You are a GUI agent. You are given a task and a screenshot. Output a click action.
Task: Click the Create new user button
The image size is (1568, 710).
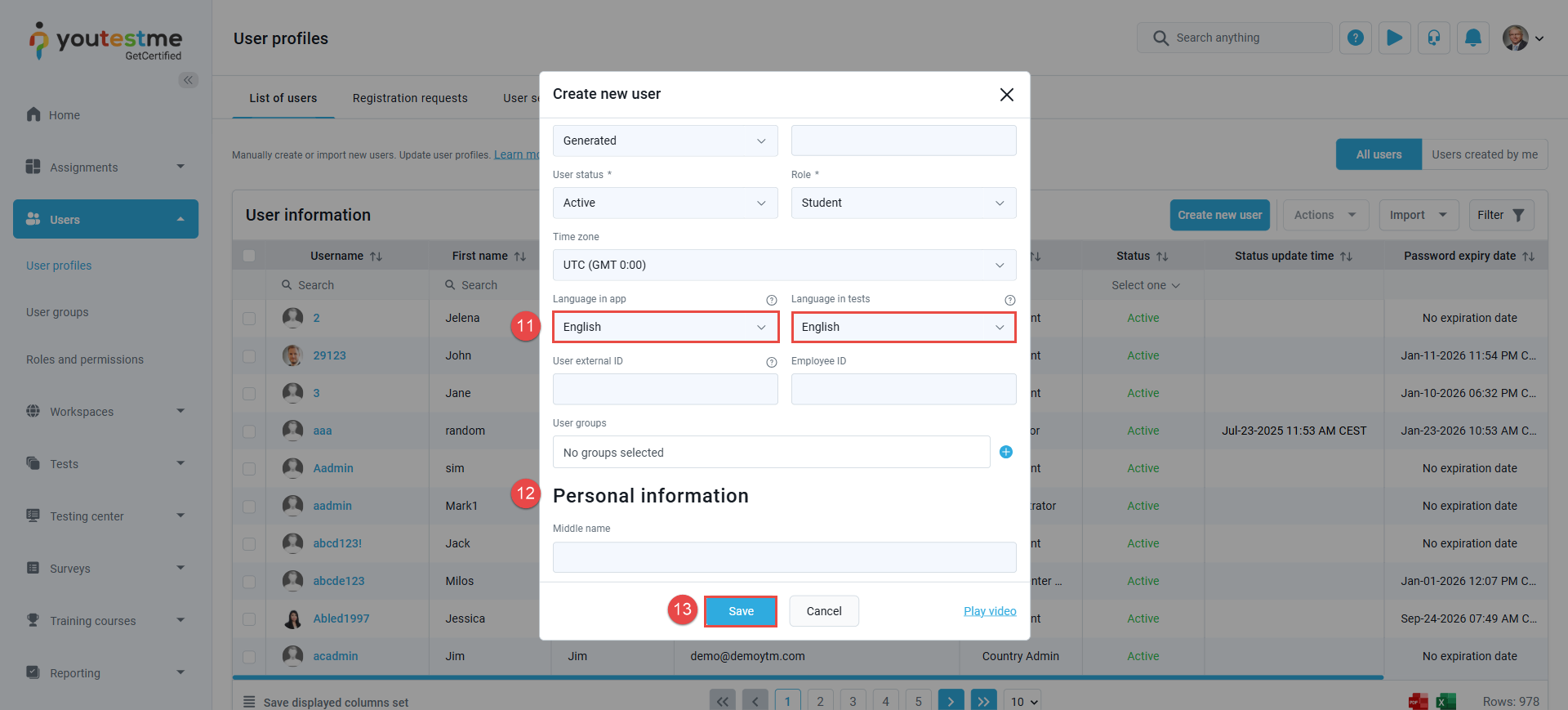pyautogui.click(x=1219, y=215)
